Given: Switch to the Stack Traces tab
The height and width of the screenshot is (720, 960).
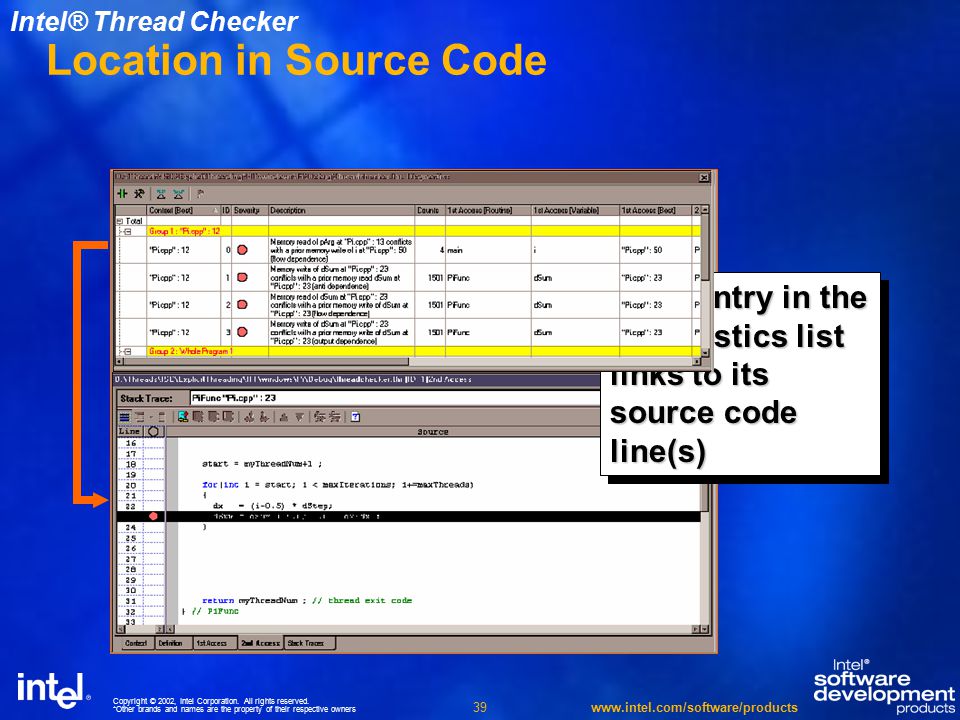Looking at the screenshot, I should (307, 643).
